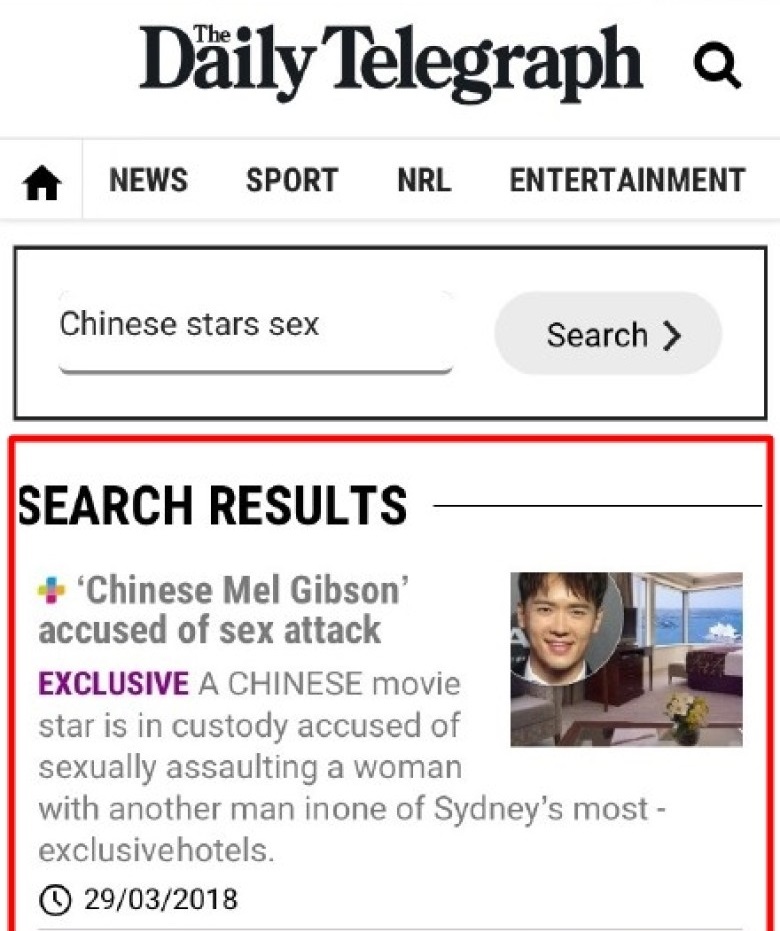Open the article thumbnail image
The height and width of the screenshot is (931, 780).
(x=626, y=659)
